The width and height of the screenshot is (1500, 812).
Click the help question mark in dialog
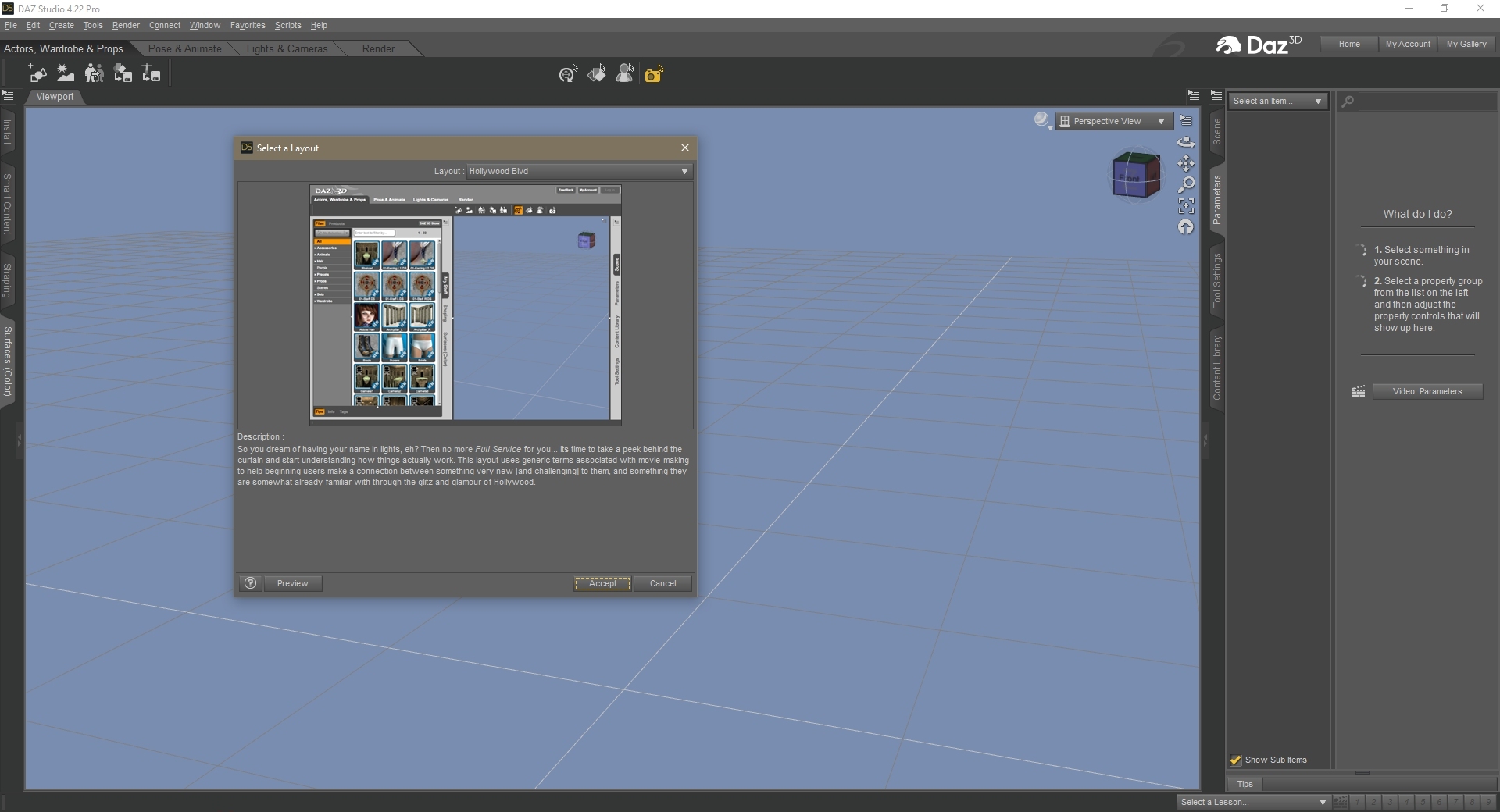tap(250, 583)
